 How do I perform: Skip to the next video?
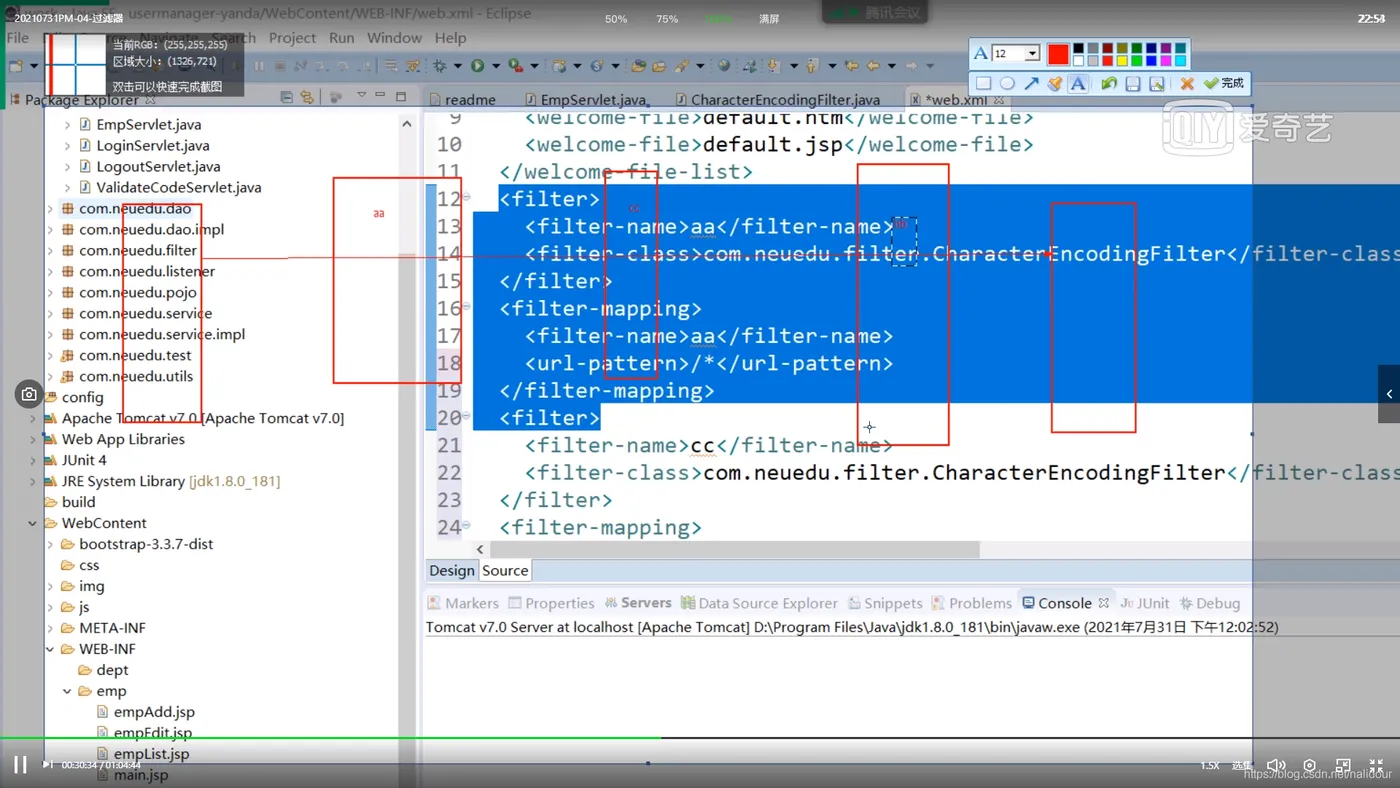pyautogui.click(x=47, y=765)
